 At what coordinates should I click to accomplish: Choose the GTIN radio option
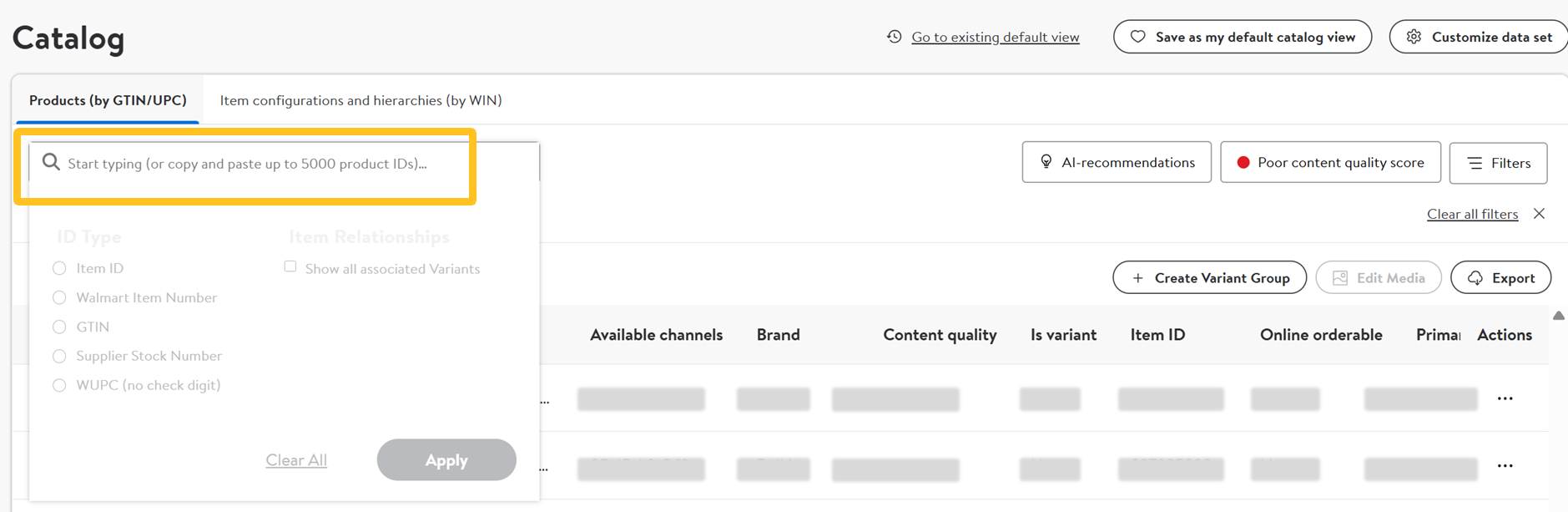59,327
